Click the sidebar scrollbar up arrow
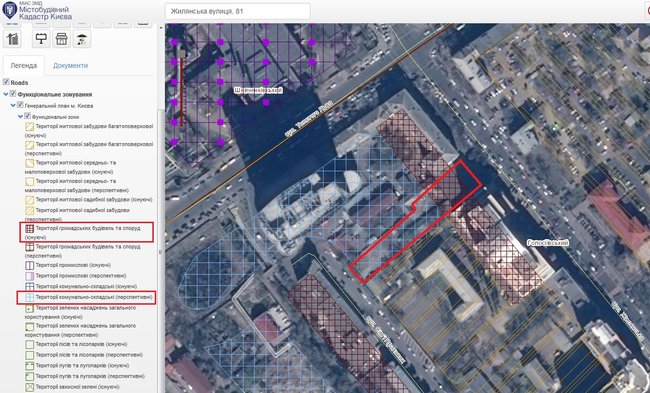 (161, 27)
